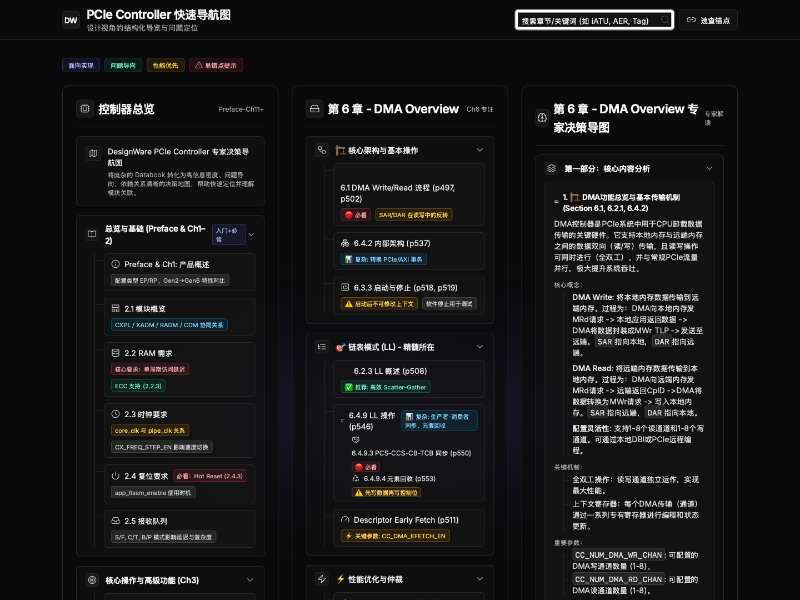800x600 pixels.
Task: Click the green Scatter-Gather tag
Action: point(385,387)
